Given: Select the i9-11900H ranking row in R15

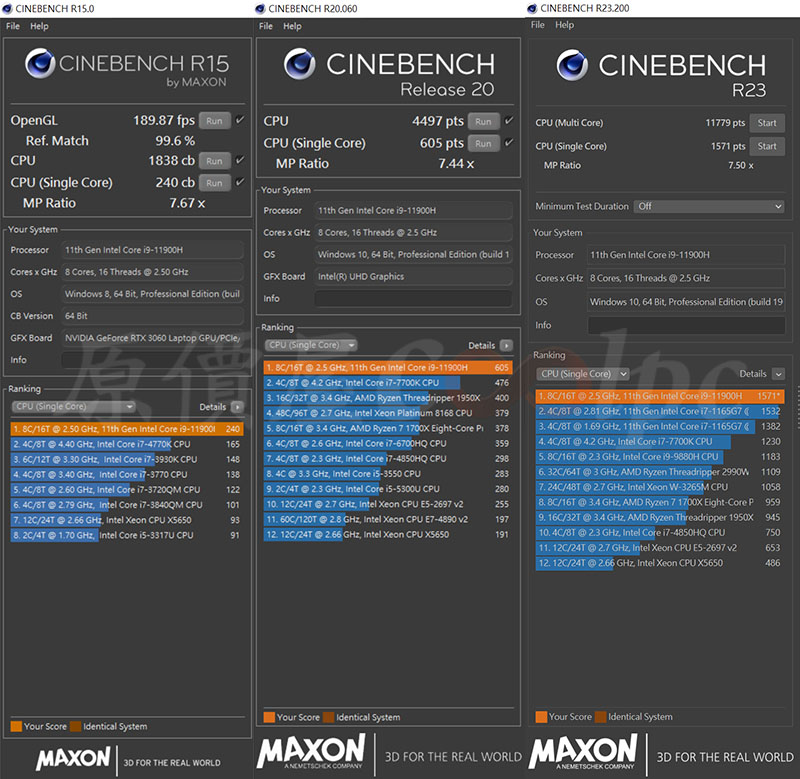Looking at the screenshot, I should click(x=127, y=429).
